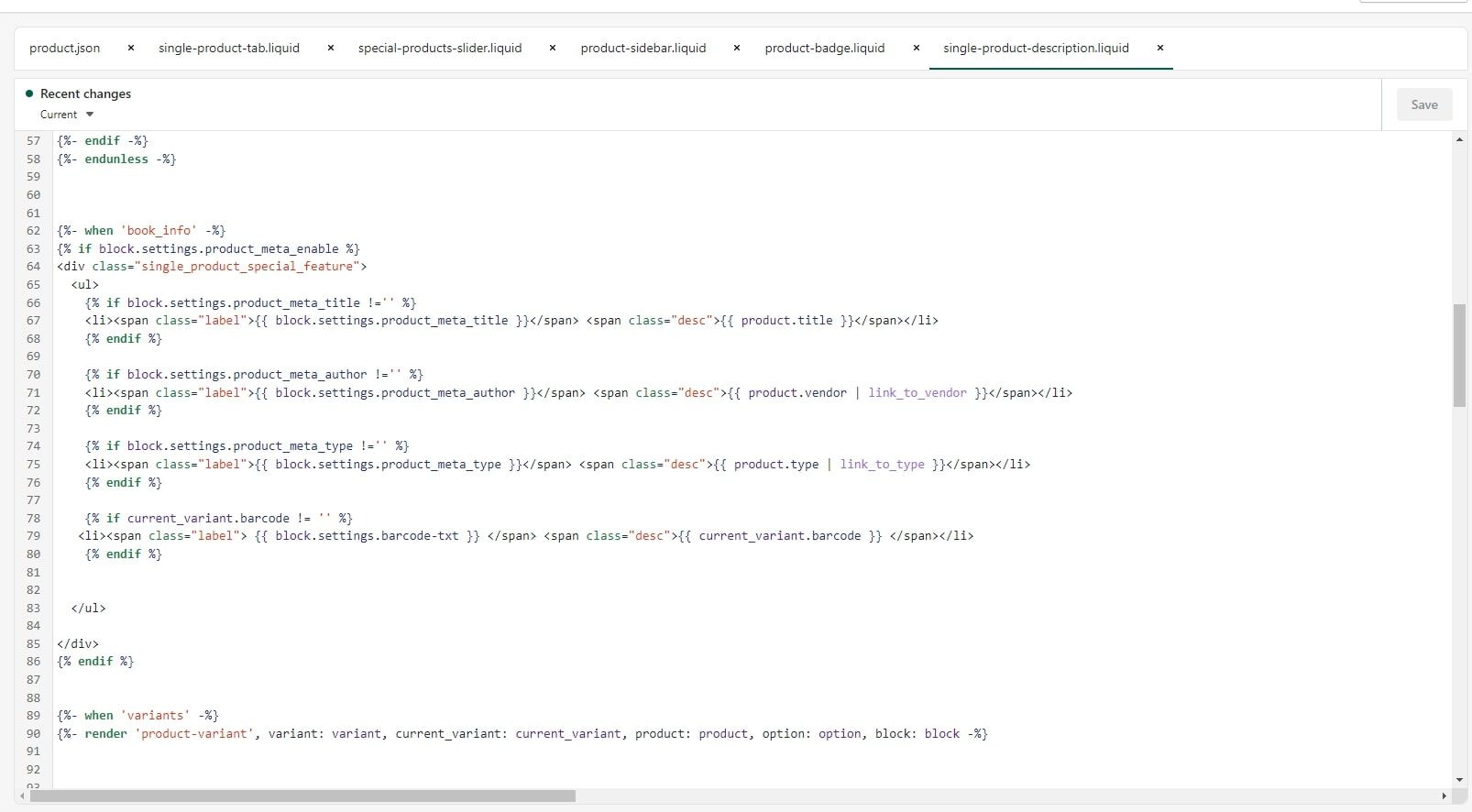Image resolution: width=1472 pixels, height=812 pixels.
Task: Close the product-sidebar.liquid tab
Action: (737, 48)
